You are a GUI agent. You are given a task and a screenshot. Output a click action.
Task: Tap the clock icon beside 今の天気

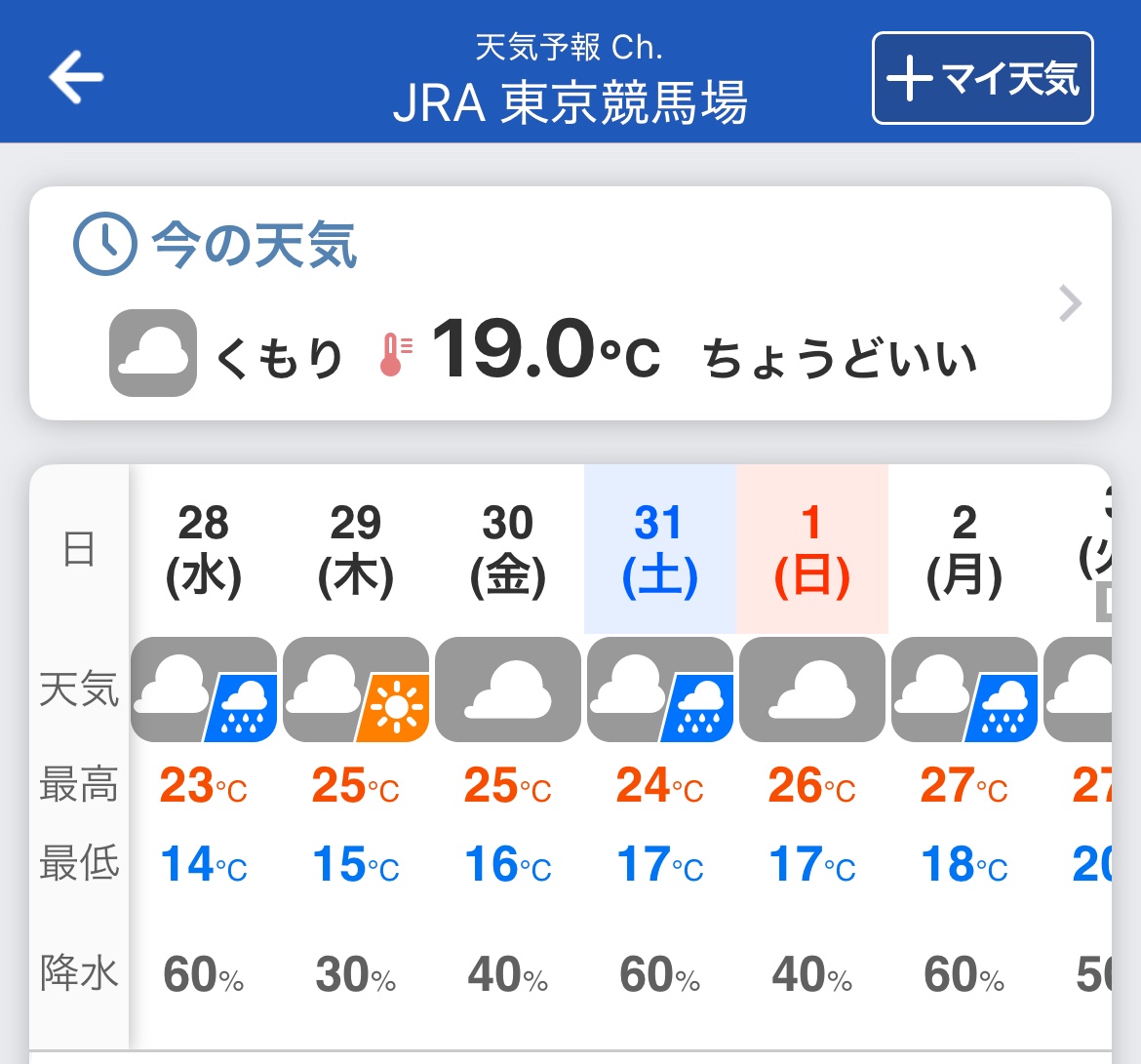pyautogui.click(x=104, y=244)
